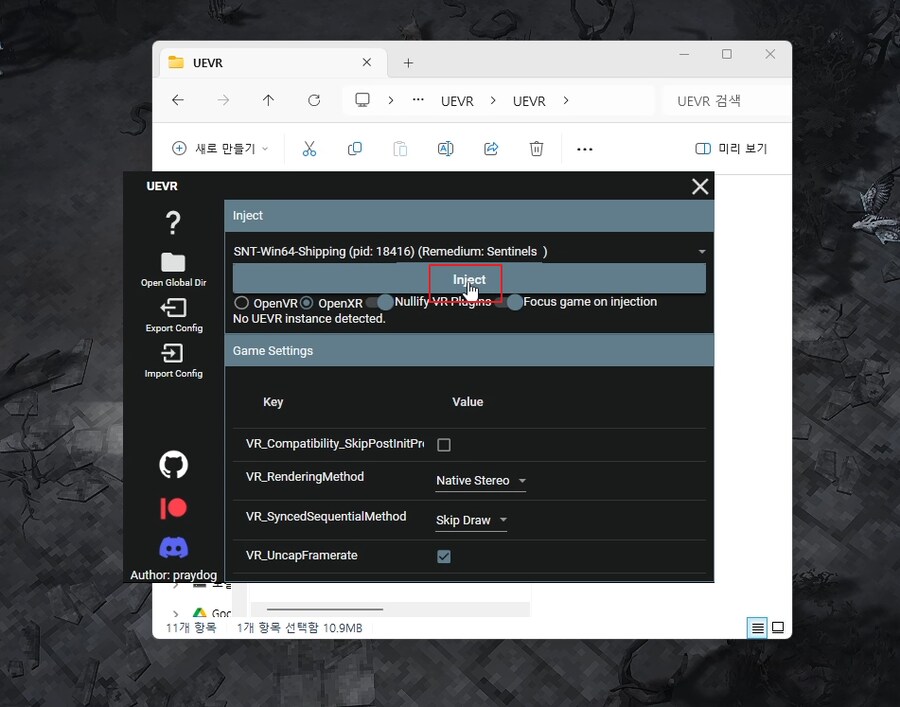Open the GitHub link icon
900x707 pixels.
(173, 464)
